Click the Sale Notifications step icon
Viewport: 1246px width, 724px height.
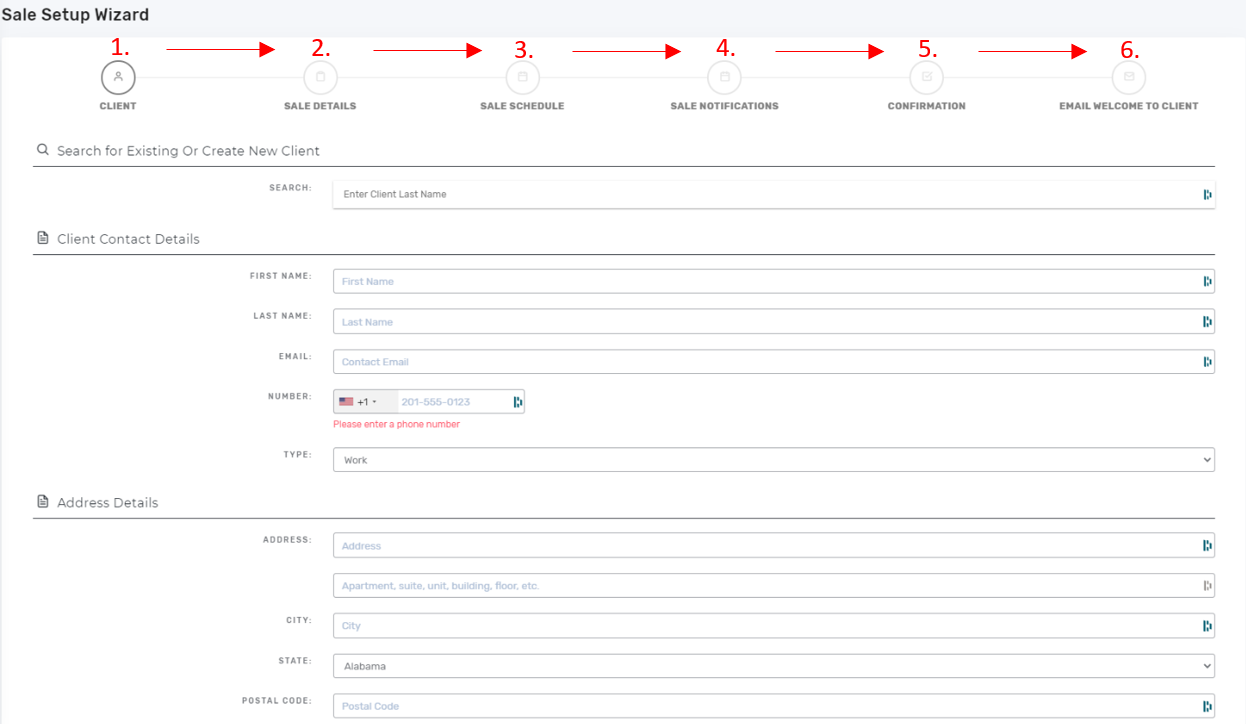coord(725,76)
